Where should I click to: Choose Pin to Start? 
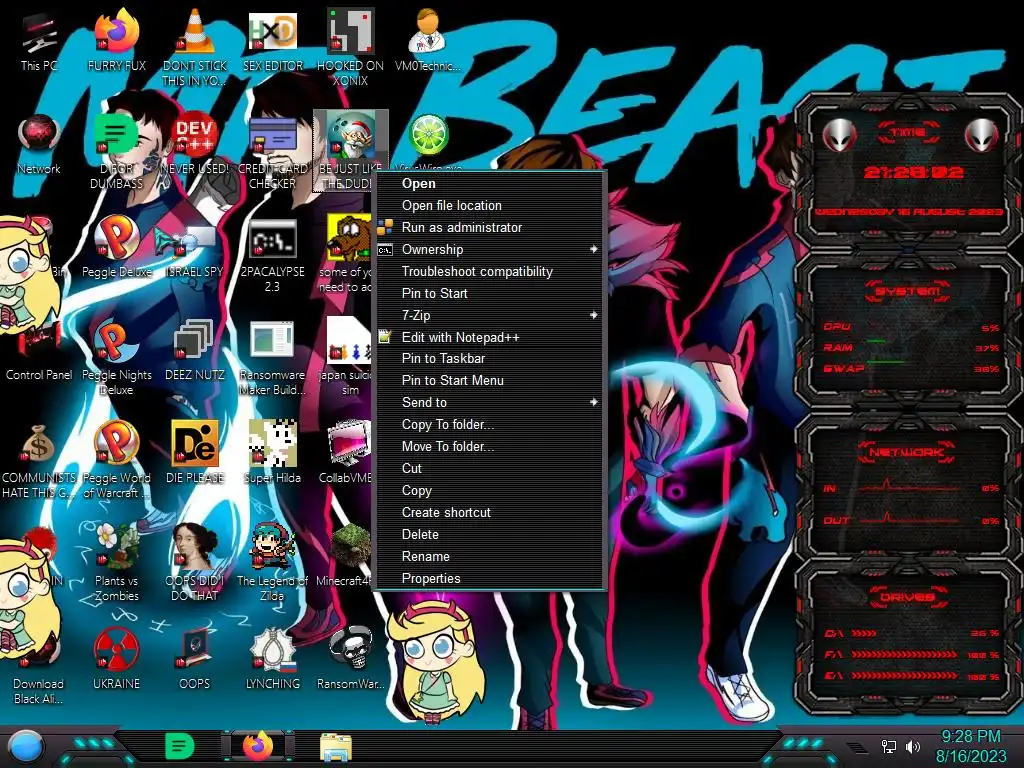coord(489,293)
